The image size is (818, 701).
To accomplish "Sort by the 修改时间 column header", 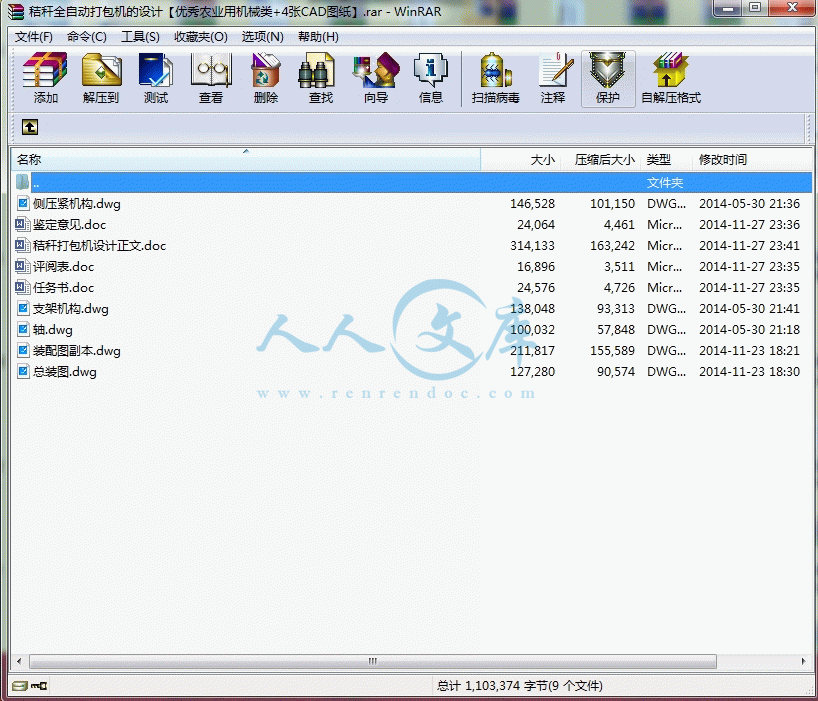I will click(x=752, y=160).
